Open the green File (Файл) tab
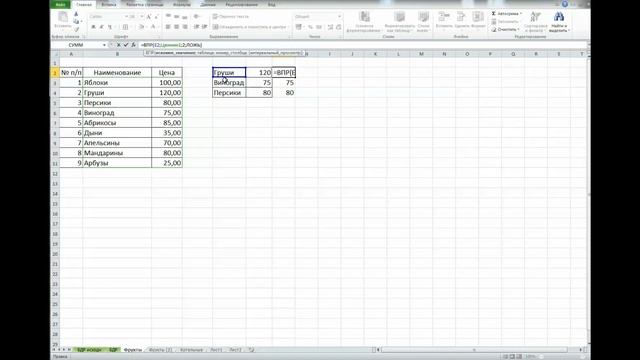 (60, 4)
